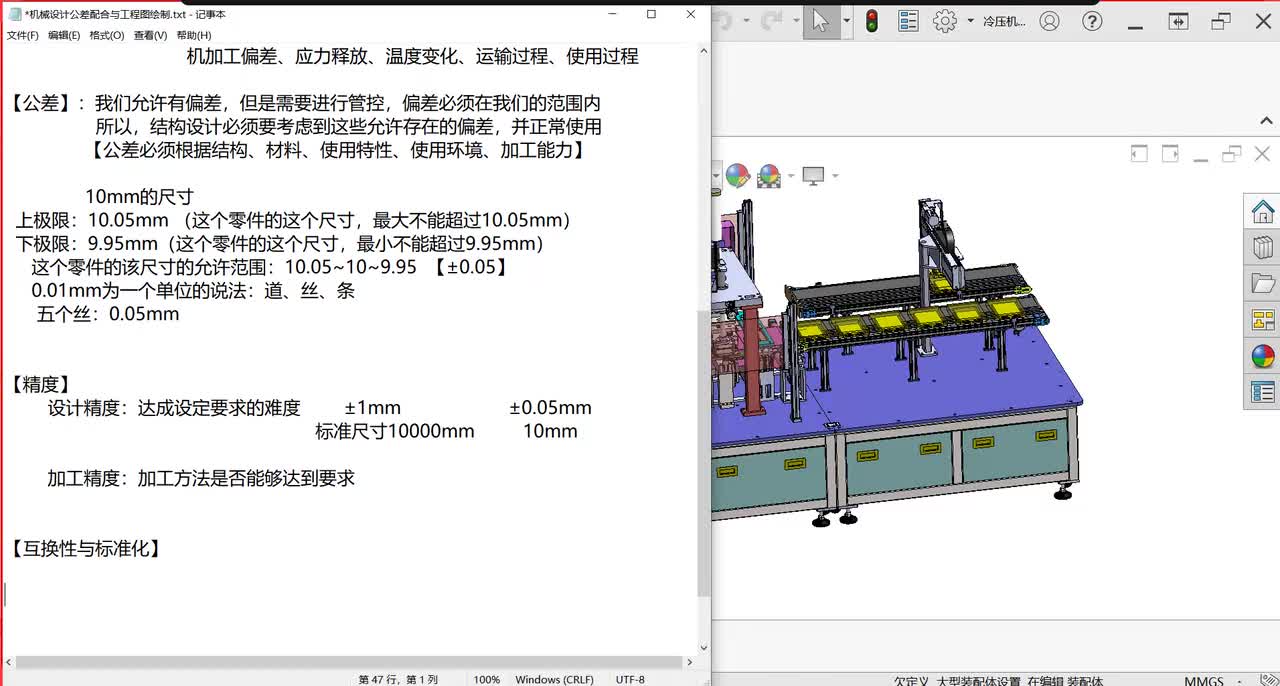Open the Select tool dropdown arrow
Image resolution: width=1280 pixels, height=686 pixels.
[x=846, y=21]
